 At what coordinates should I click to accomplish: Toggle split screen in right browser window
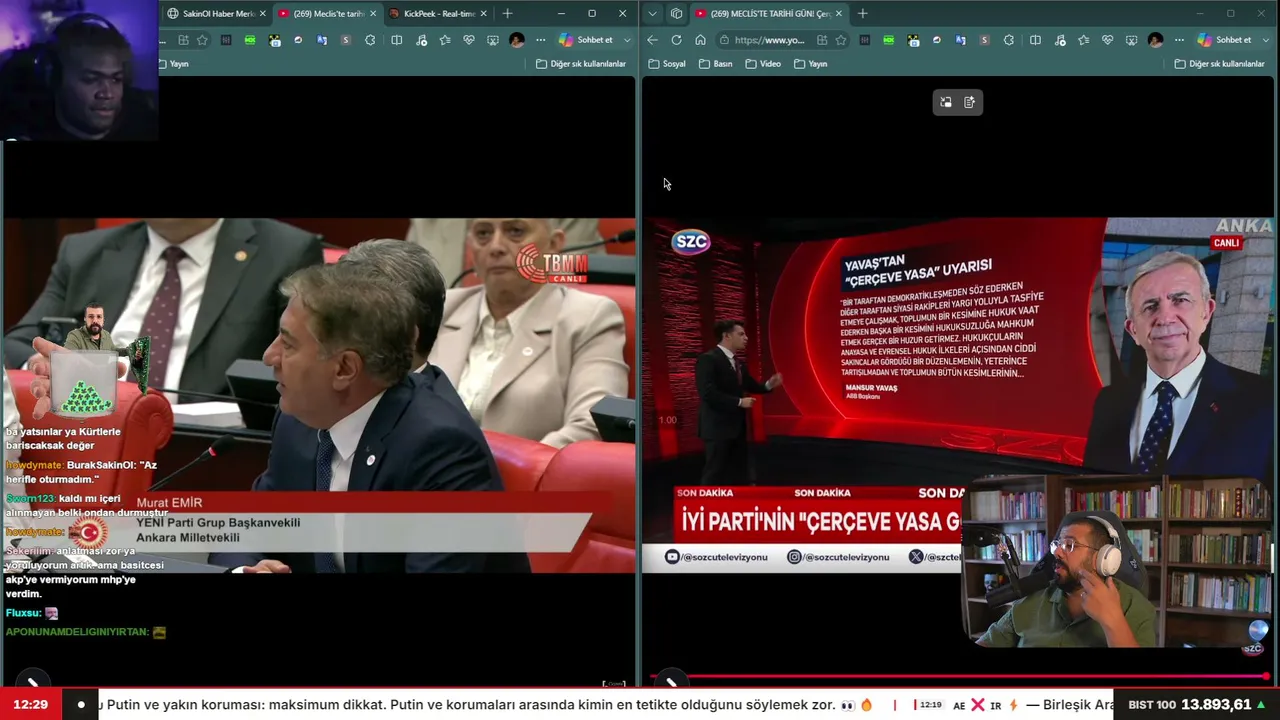click(1035, 40)
